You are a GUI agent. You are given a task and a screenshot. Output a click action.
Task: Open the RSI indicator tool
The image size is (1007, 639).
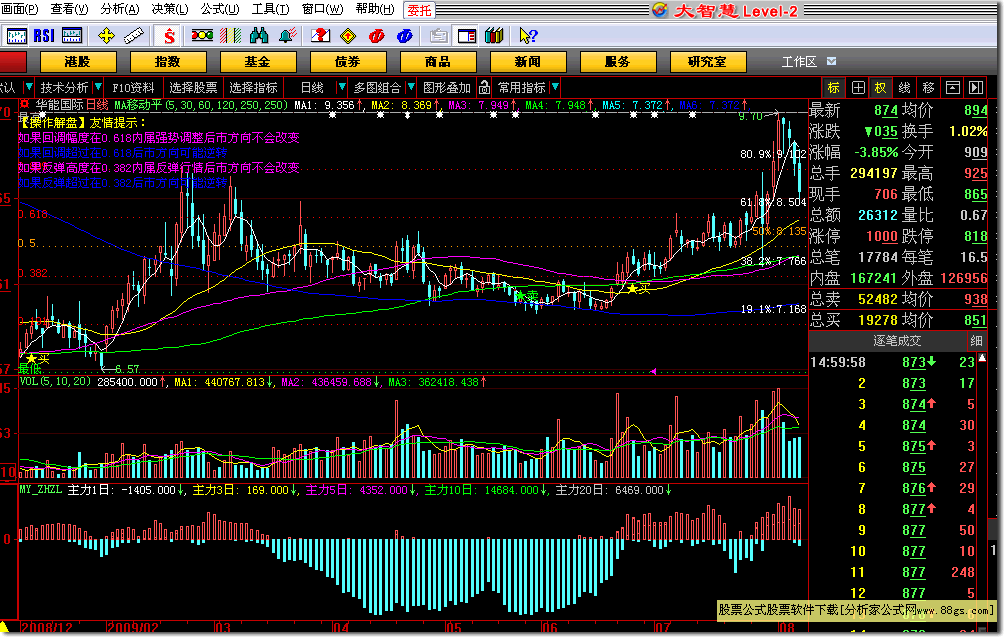[44, 36]
